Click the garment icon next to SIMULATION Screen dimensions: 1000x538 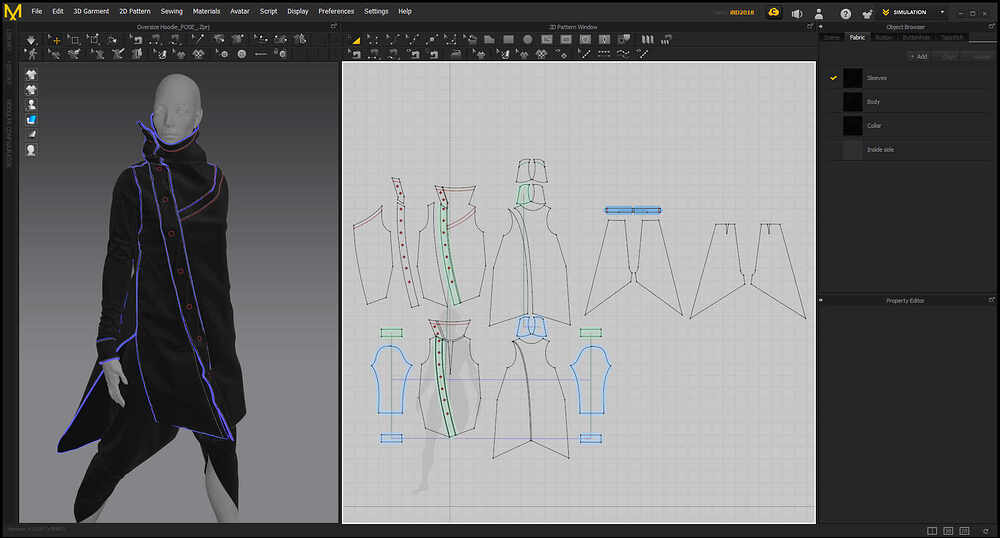(x=867, y=13)
